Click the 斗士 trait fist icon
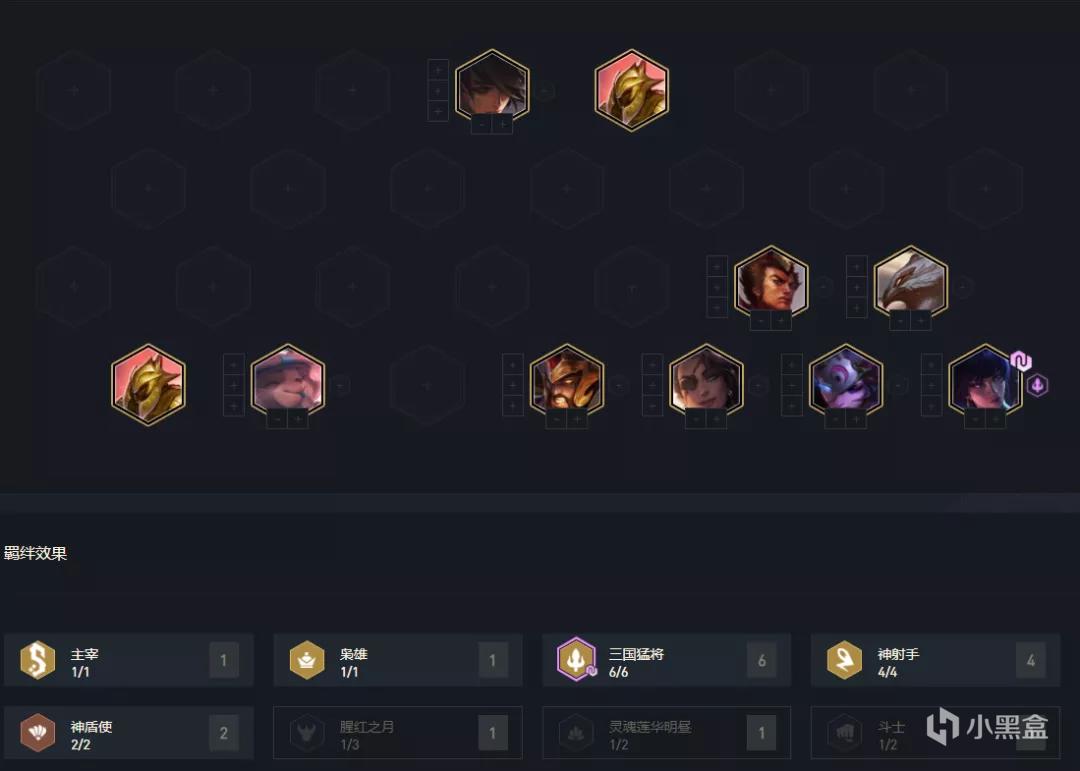1080x771 pixels. [844, 732]
